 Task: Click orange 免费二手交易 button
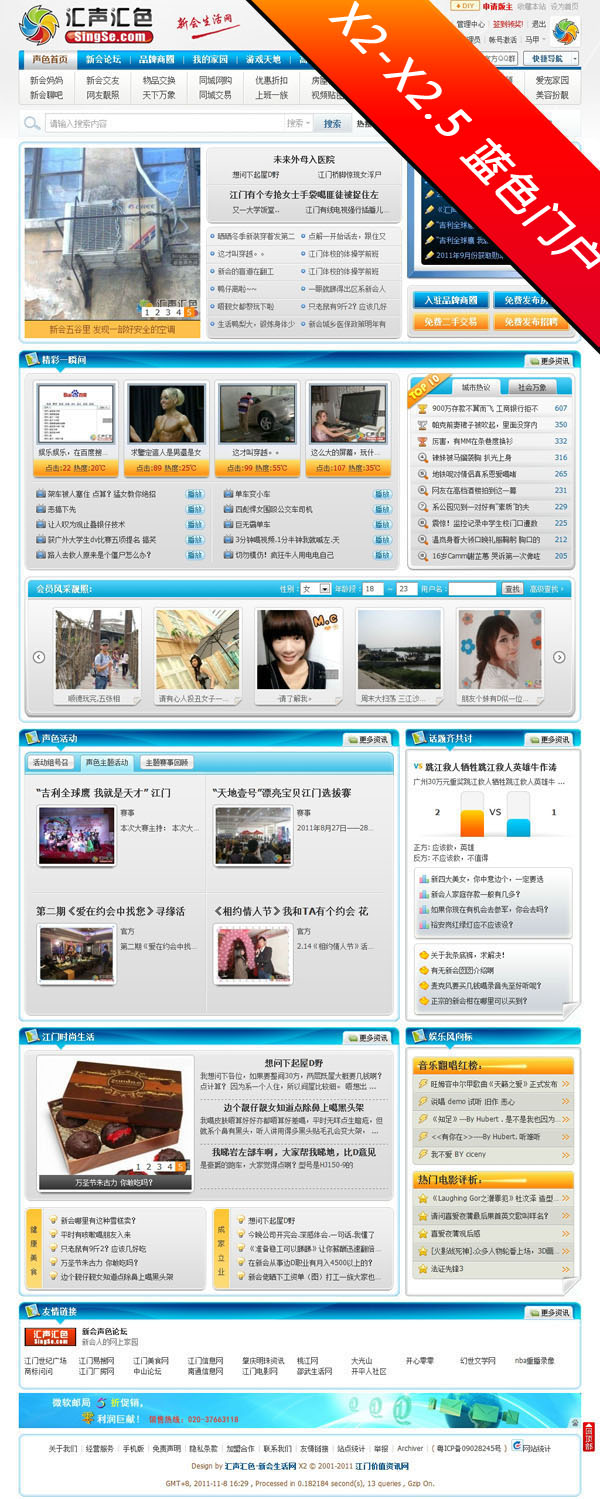[x=450, y=322]
